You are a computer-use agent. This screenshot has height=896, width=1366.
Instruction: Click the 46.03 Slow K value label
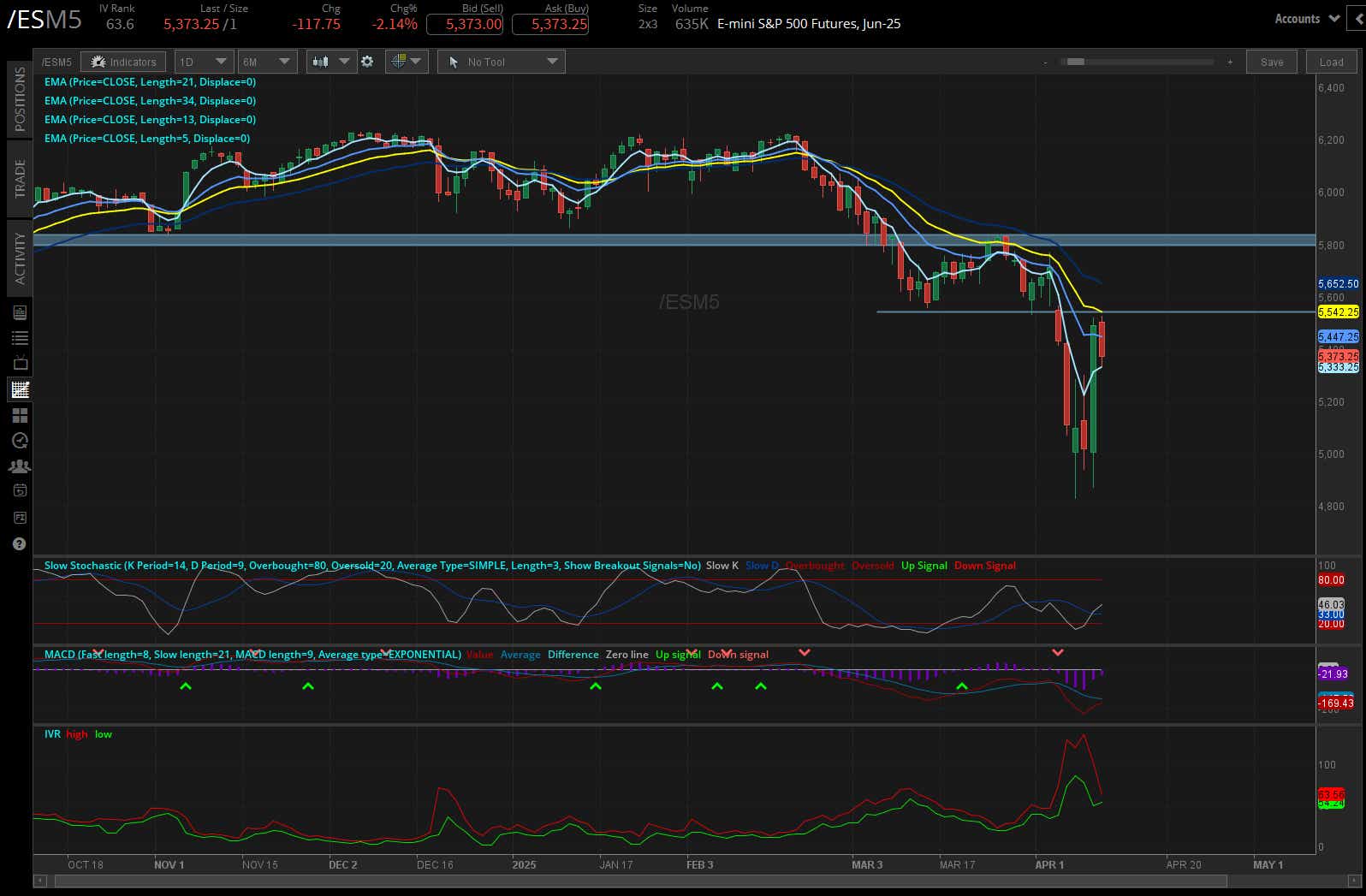pos(1331,604)
